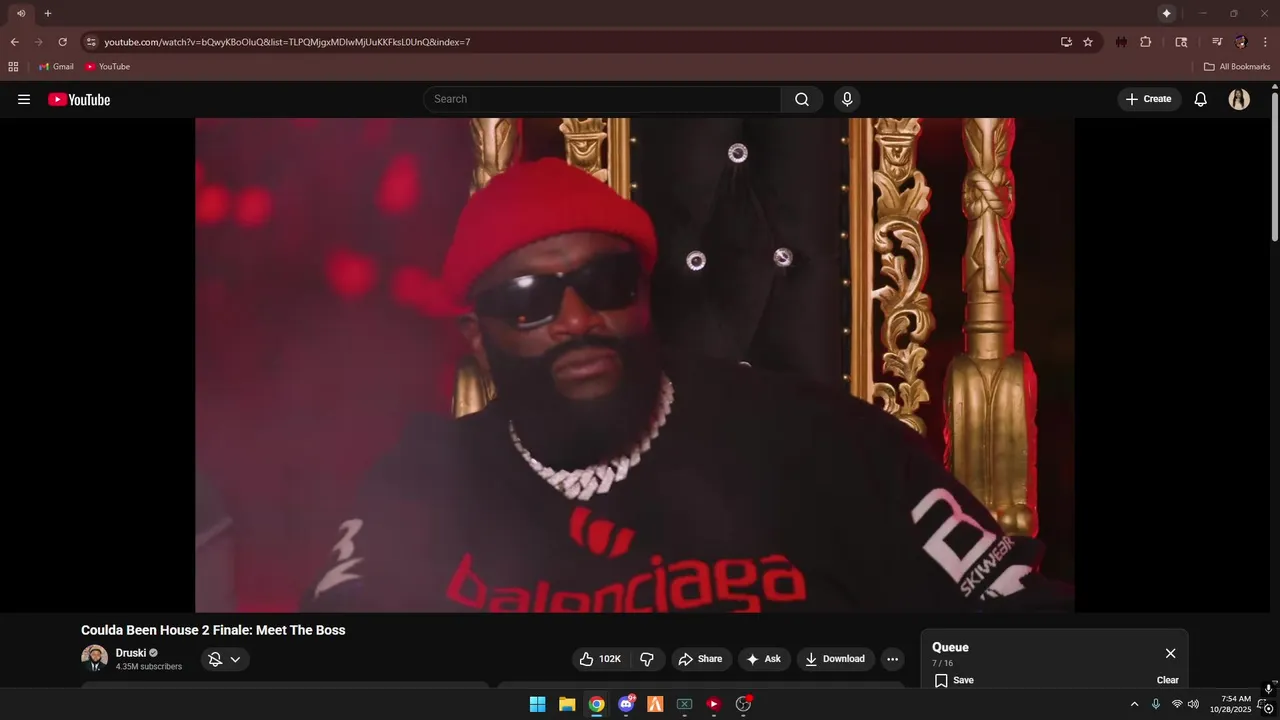Go back in the browser
This screenshot has height=720, width=1280.
click(x=14, y=42)
